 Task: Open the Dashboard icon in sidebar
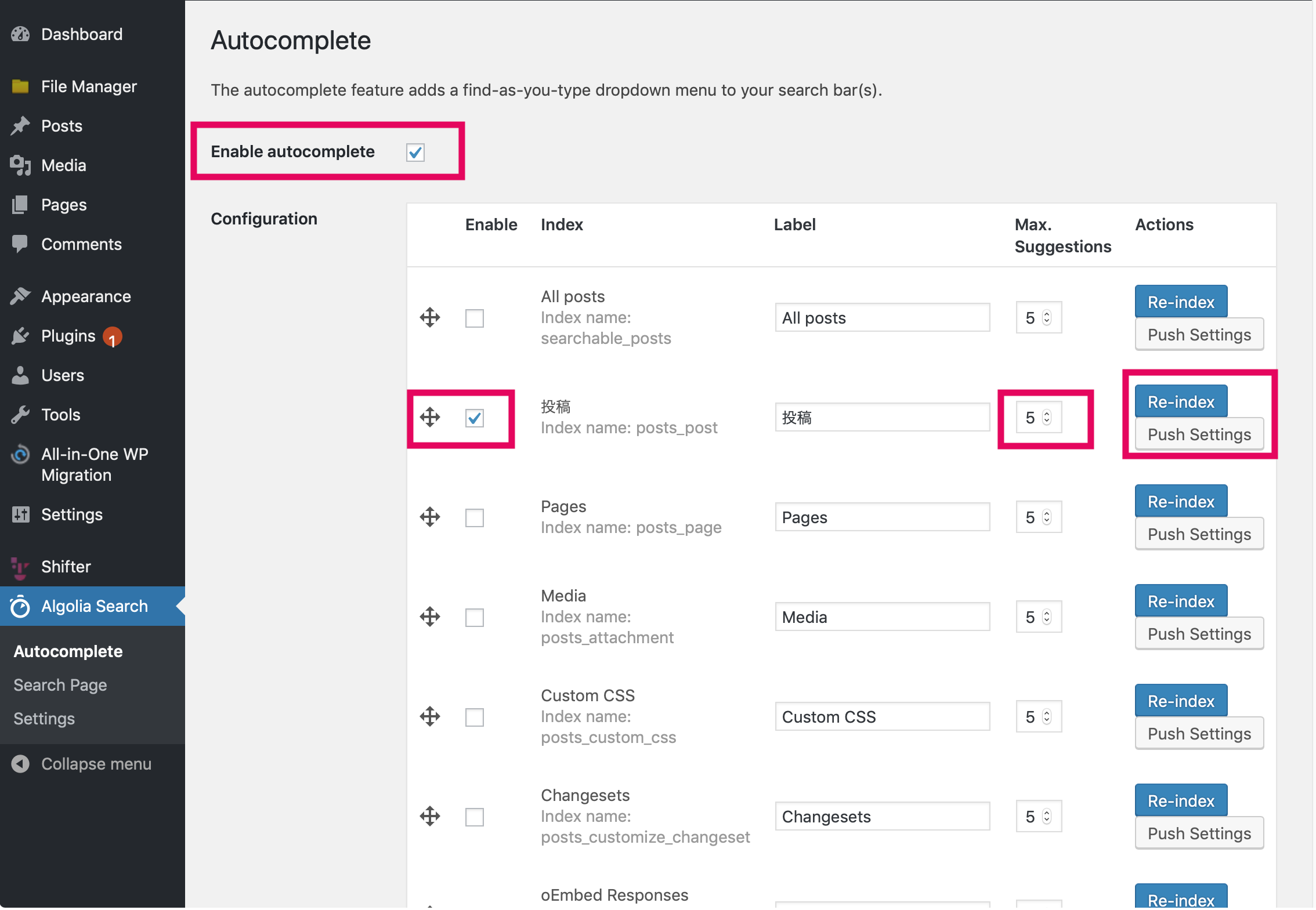tap(20, 34)
